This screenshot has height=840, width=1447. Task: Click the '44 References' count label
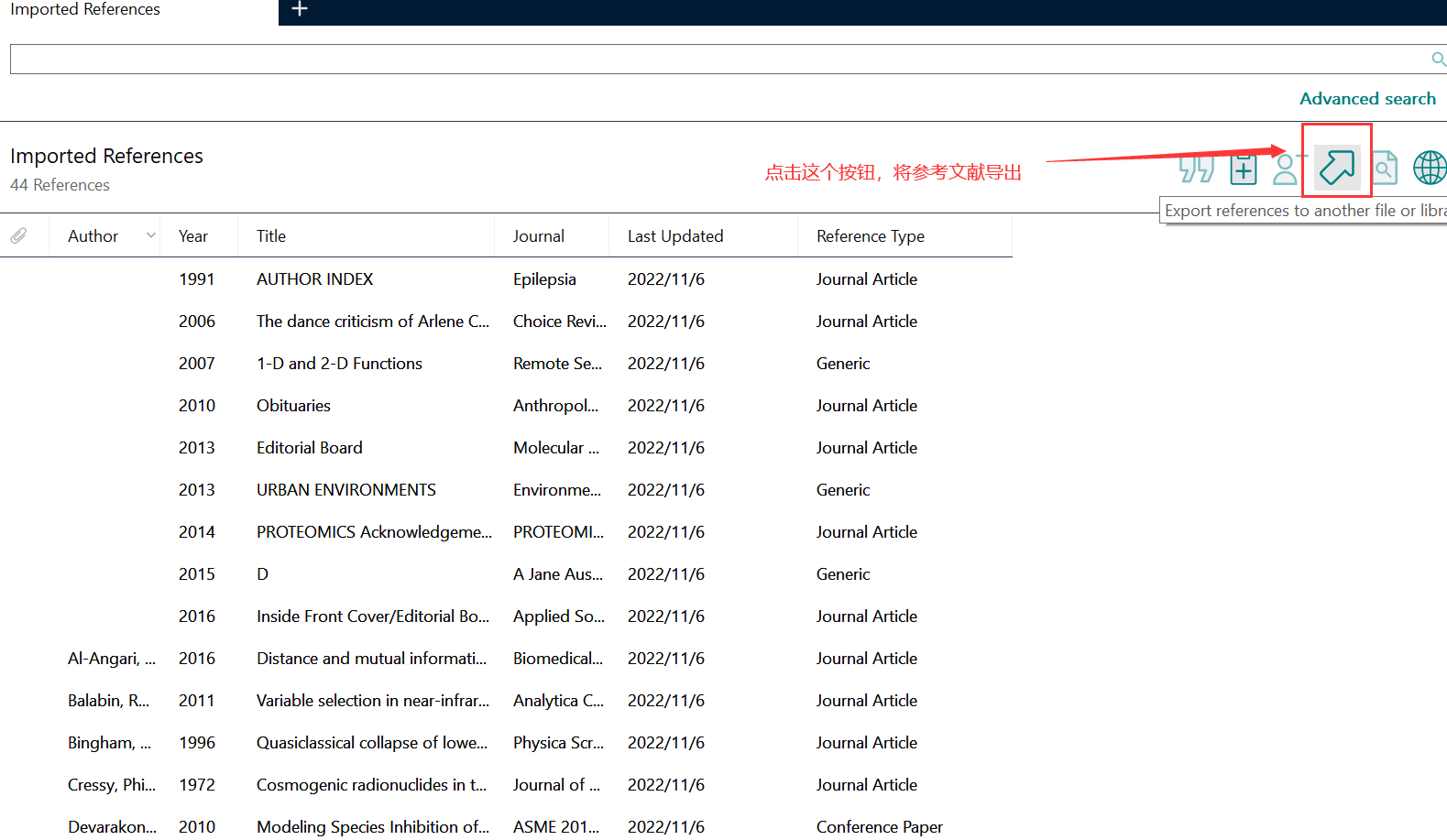tap(60, 185)
